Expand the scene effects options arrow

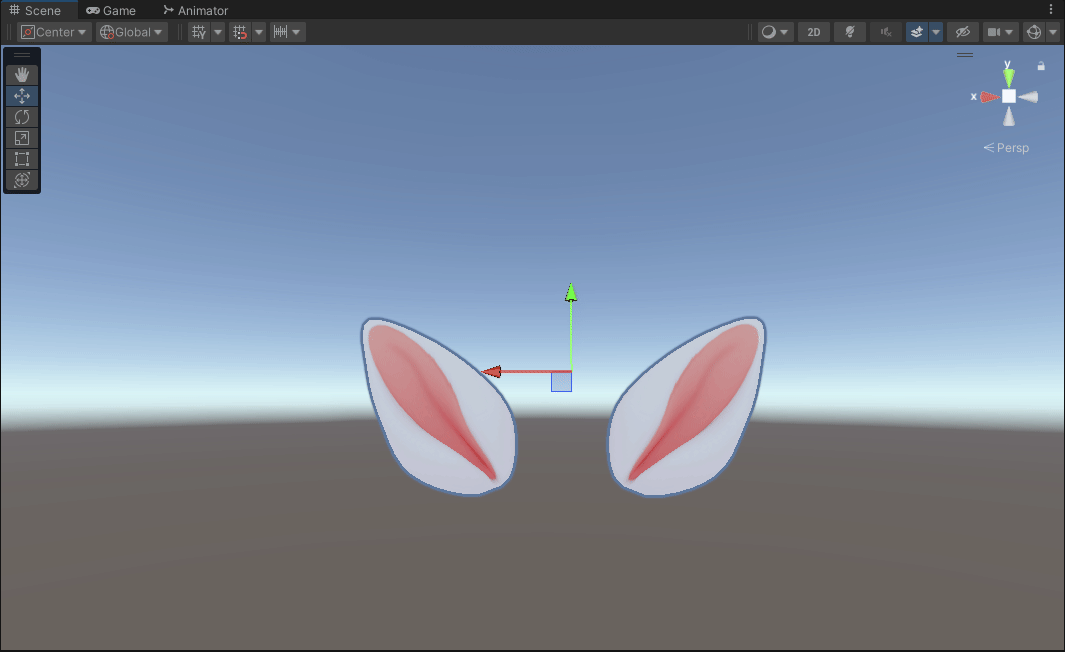936,32
